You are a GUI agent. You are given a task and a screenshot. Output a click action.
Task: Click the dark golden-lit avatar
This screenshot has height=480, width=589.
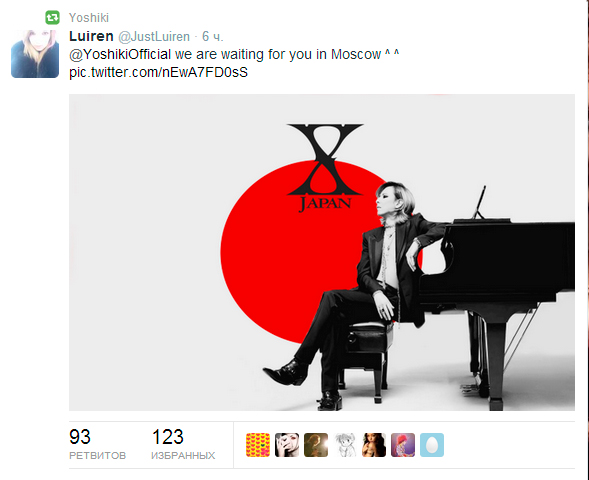pos(316,445)
